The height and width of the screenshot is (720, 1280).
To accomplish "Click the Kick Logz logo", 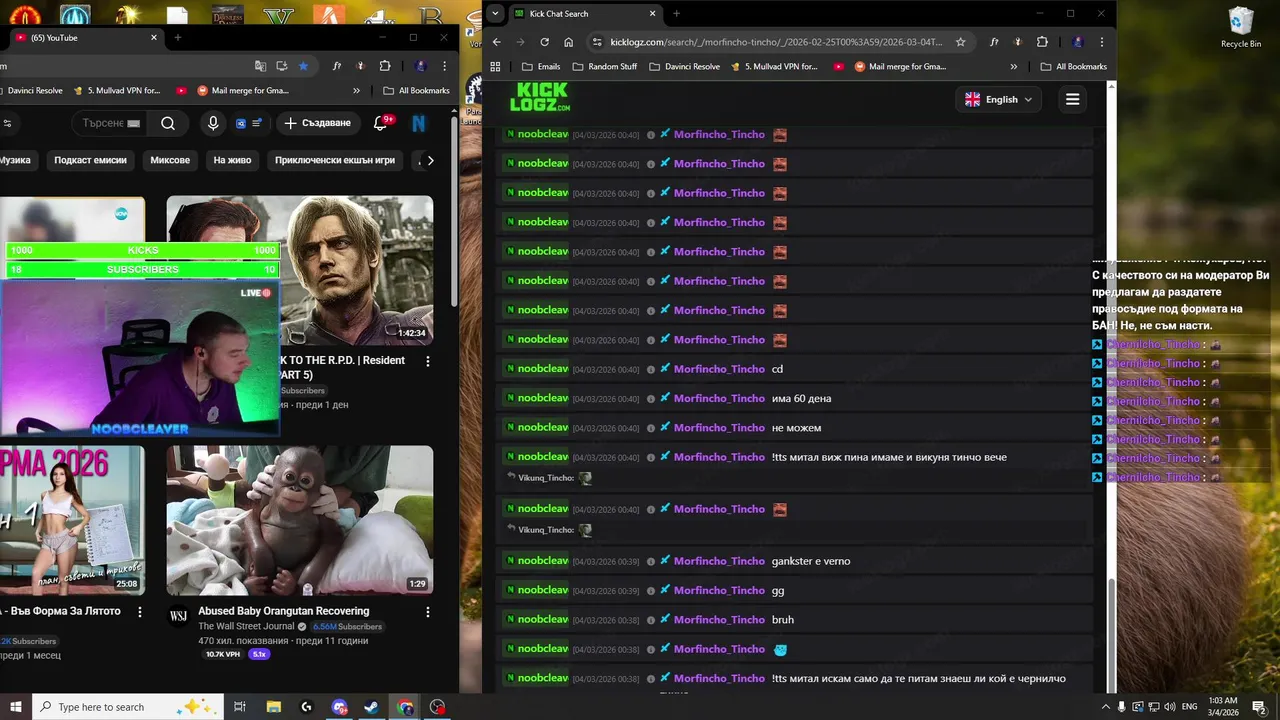I will (540, 98).
